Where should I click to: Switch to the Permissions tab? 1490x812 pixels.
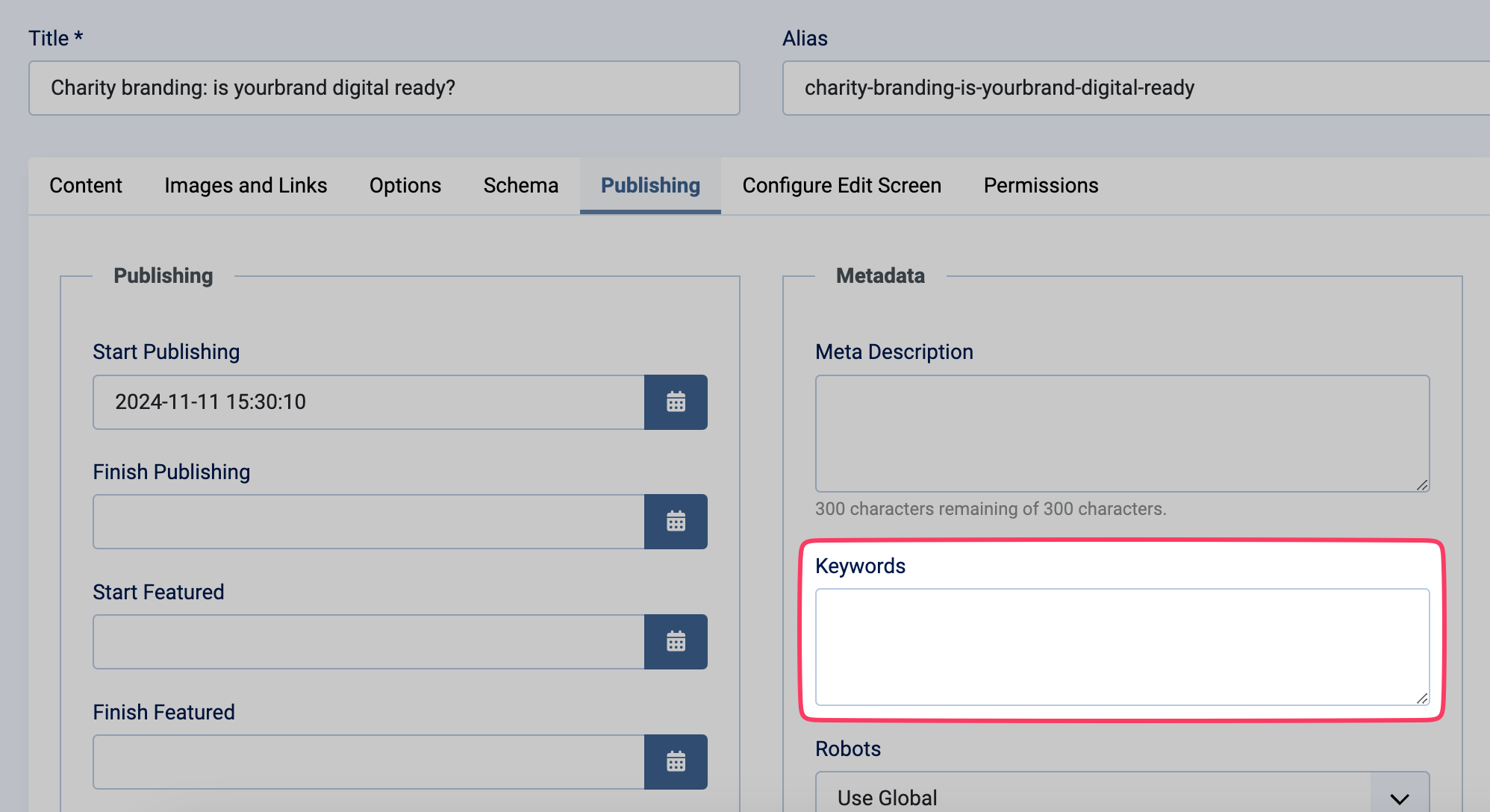click(x=1041, y=186)
